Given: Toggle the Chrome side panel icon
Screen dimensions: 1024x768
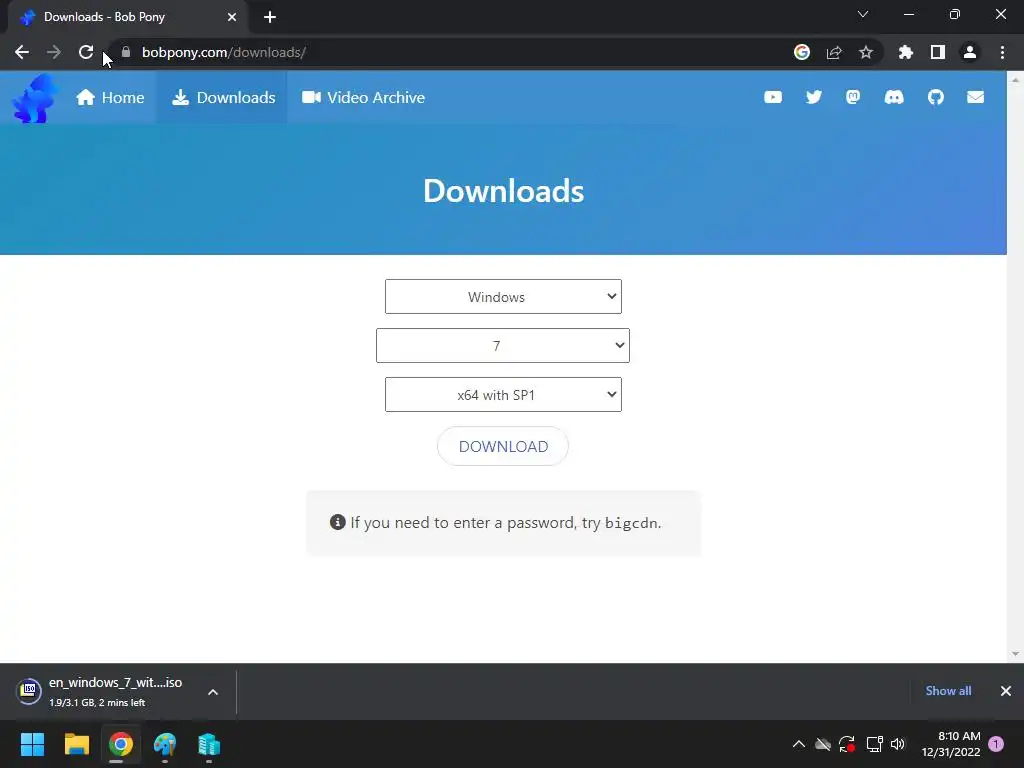Looking at the screenshot, I should click(x=938, y=52).
